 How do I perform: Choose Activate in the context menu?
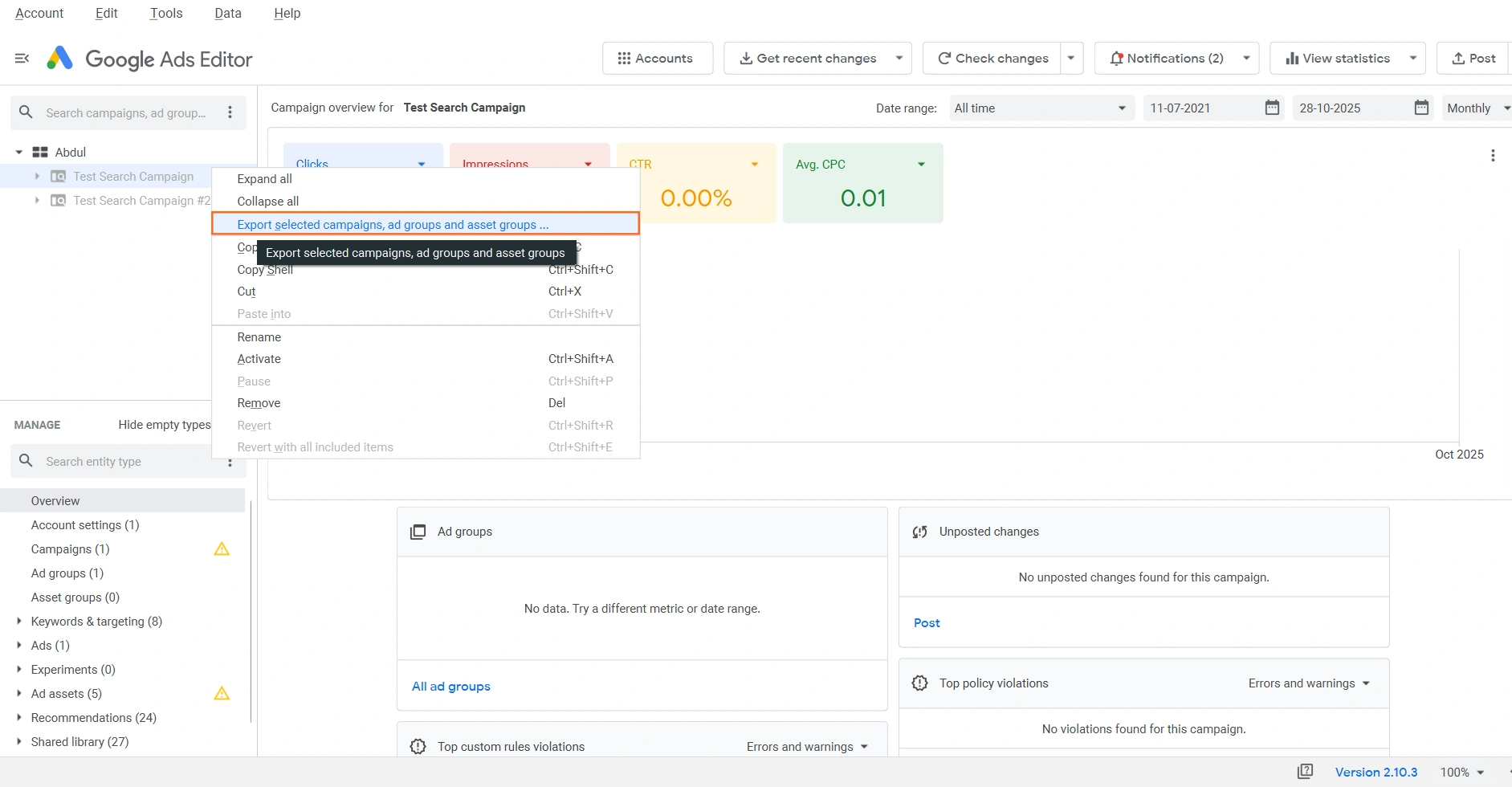426,359
